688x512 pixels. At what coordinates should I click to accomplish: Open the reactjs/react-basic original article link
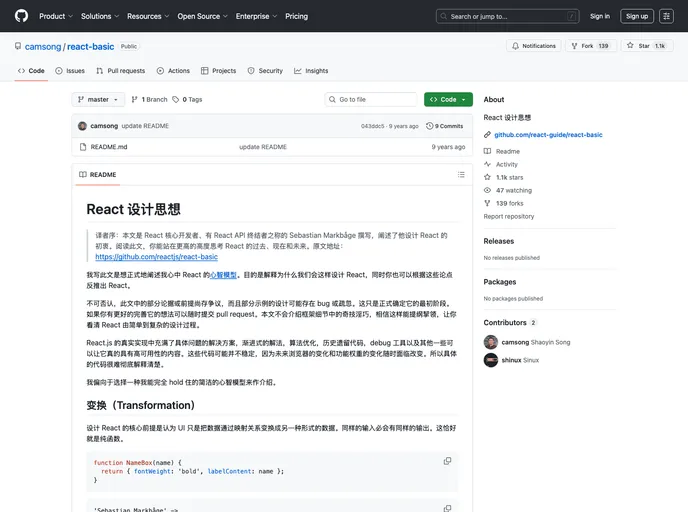156,257
